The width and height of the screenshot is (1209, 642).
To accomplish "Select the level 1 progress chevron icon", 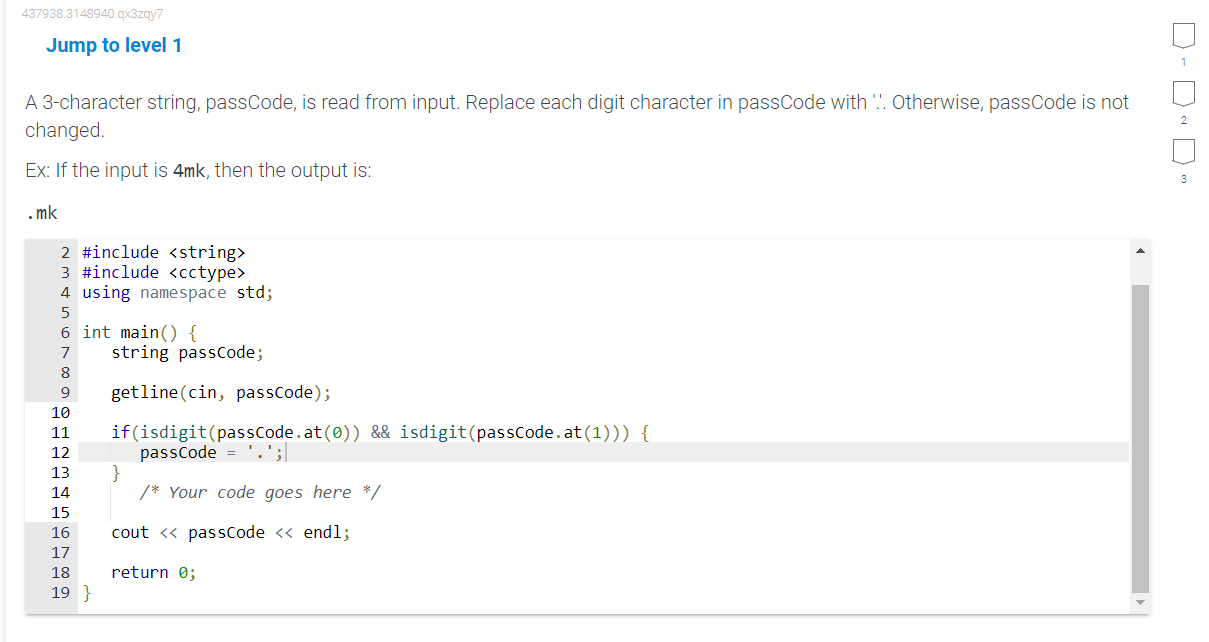I will [1183, 34].
